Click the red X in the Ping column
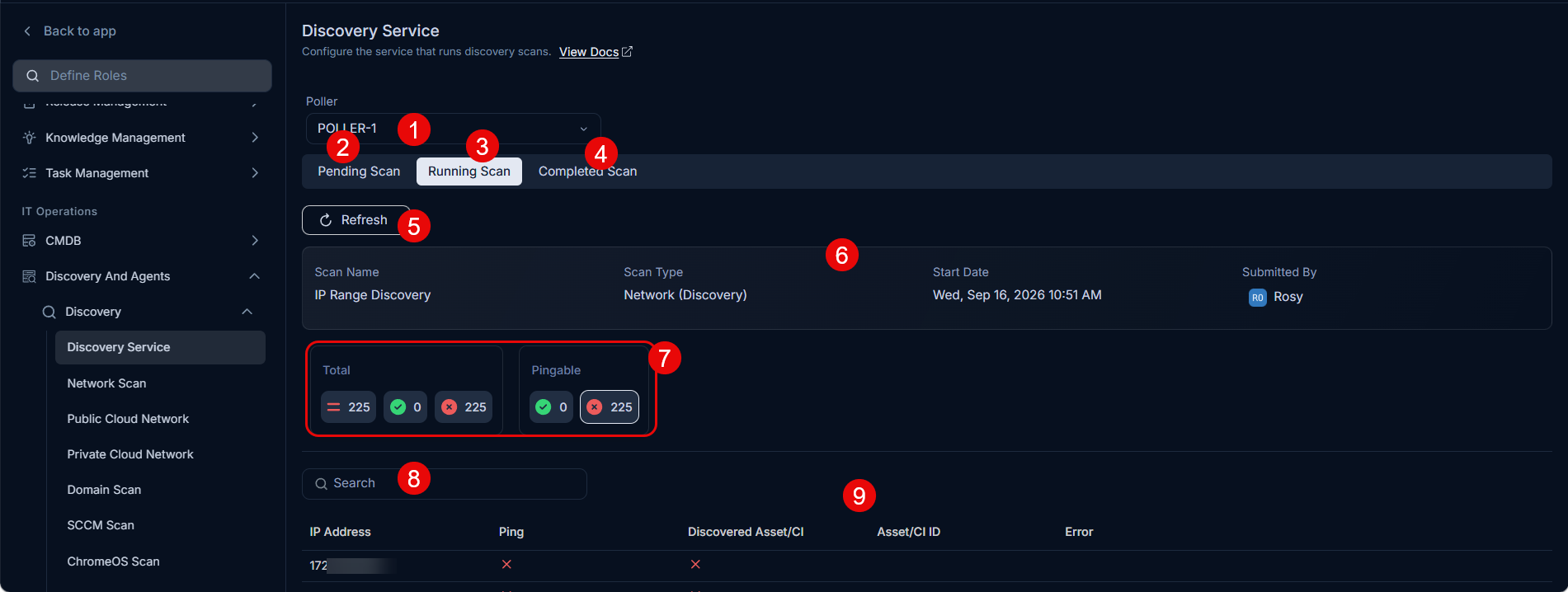This screenshot has width=1568, height=592. coord(506,564)
